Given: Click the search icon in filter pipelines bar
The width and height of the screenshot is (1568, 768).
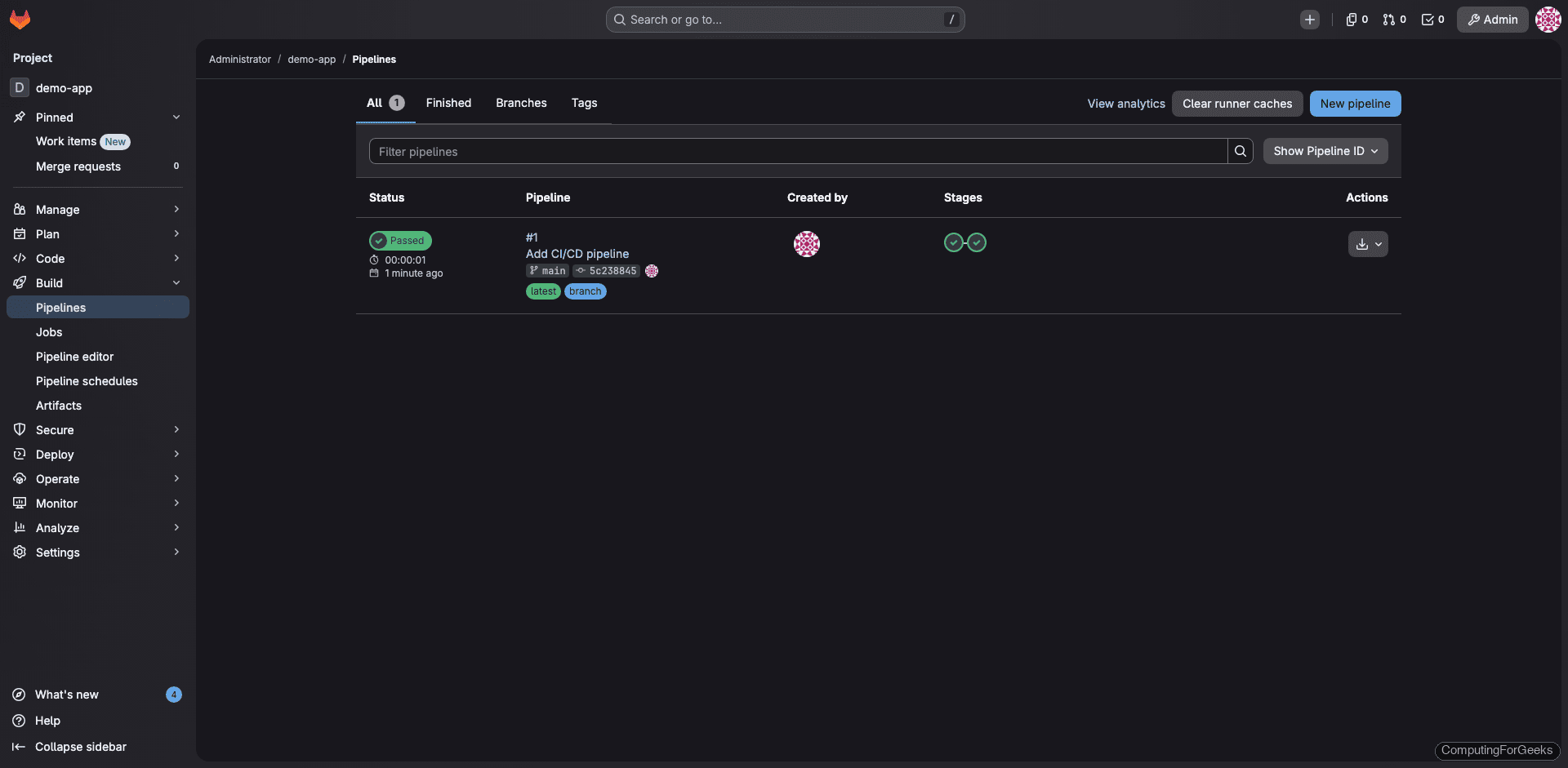Looking at the screenshot, I should pos(1241,151).
